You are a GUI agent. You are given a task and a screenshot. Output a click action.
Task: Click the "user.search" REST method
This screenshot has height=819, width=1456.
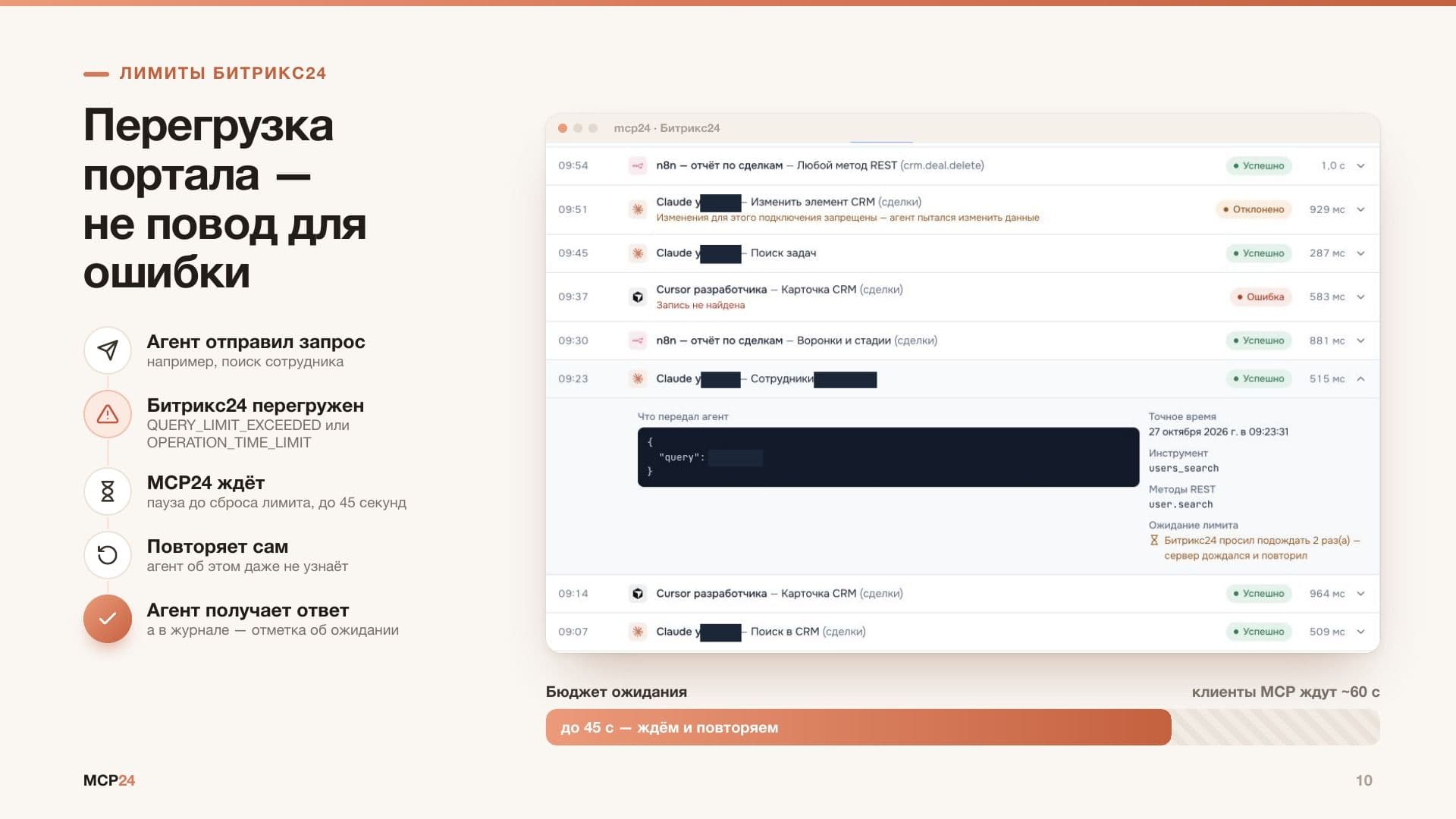1181,504
